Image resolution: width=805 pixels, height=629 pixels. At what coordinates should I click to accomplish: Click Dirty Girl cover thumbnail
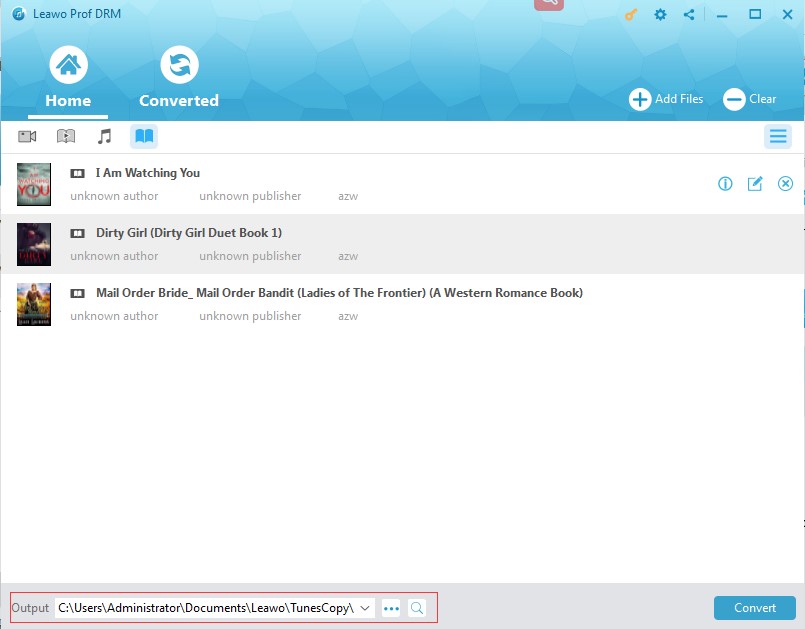click(x=34, y=244)
